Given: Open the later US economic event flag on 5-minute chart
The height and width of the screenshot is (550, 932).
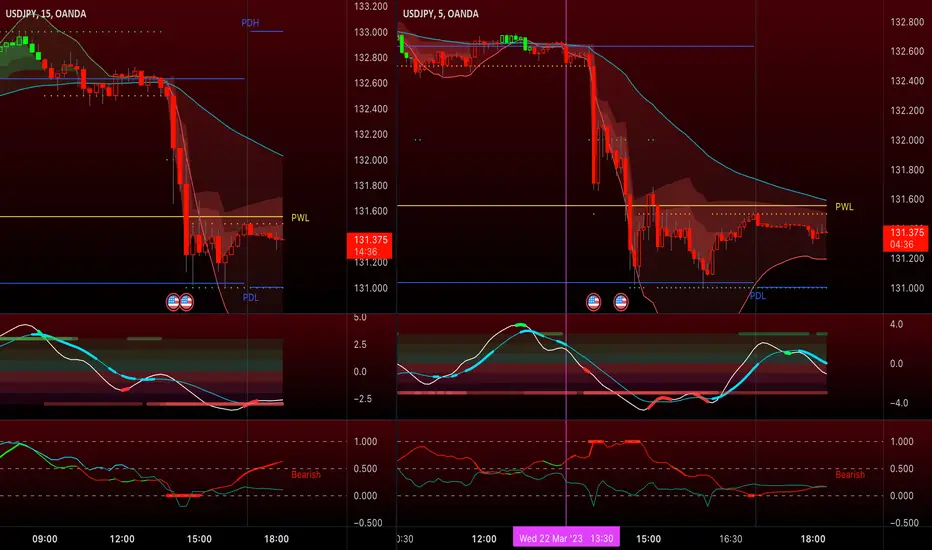Looking at the screenshot, I should (621, 302).
